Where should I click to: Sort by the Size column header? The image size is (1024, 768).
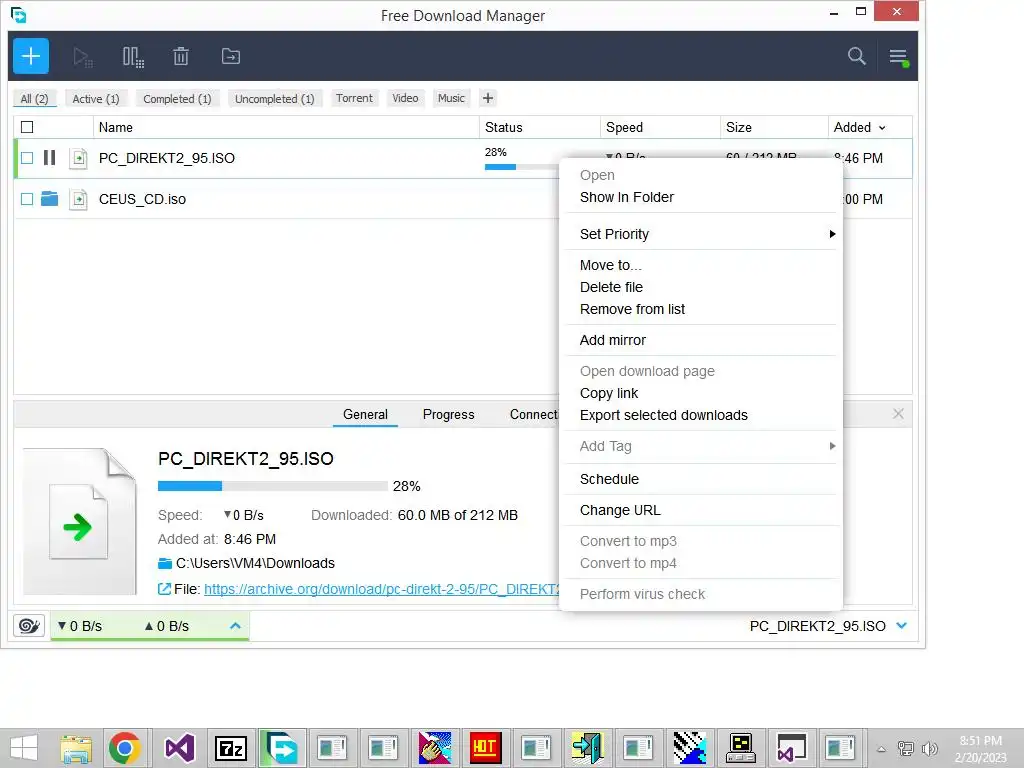tap(774, 127)
